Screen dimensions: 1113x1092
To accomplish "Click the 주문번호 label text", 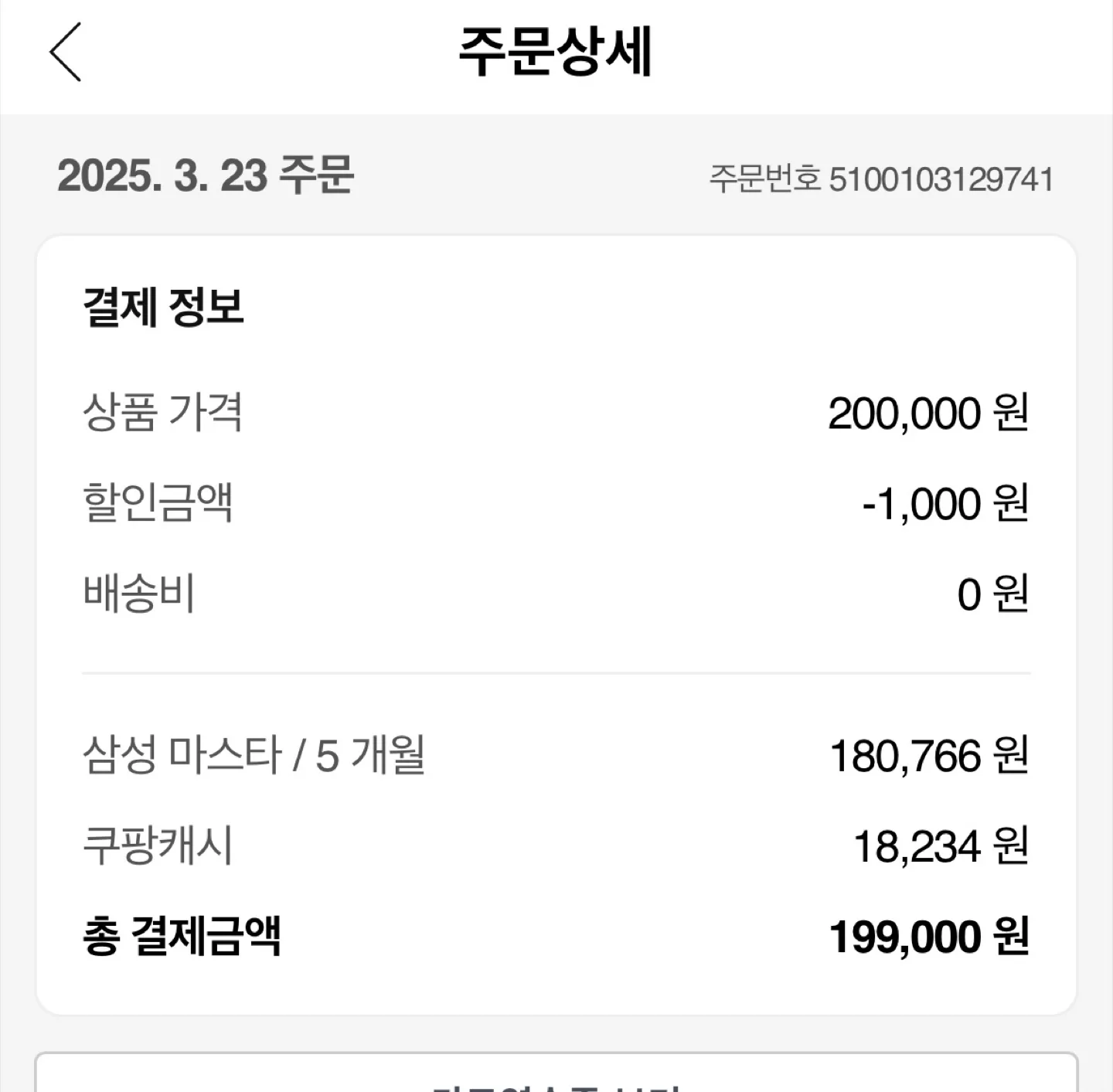I will click(x=764, y=179).
